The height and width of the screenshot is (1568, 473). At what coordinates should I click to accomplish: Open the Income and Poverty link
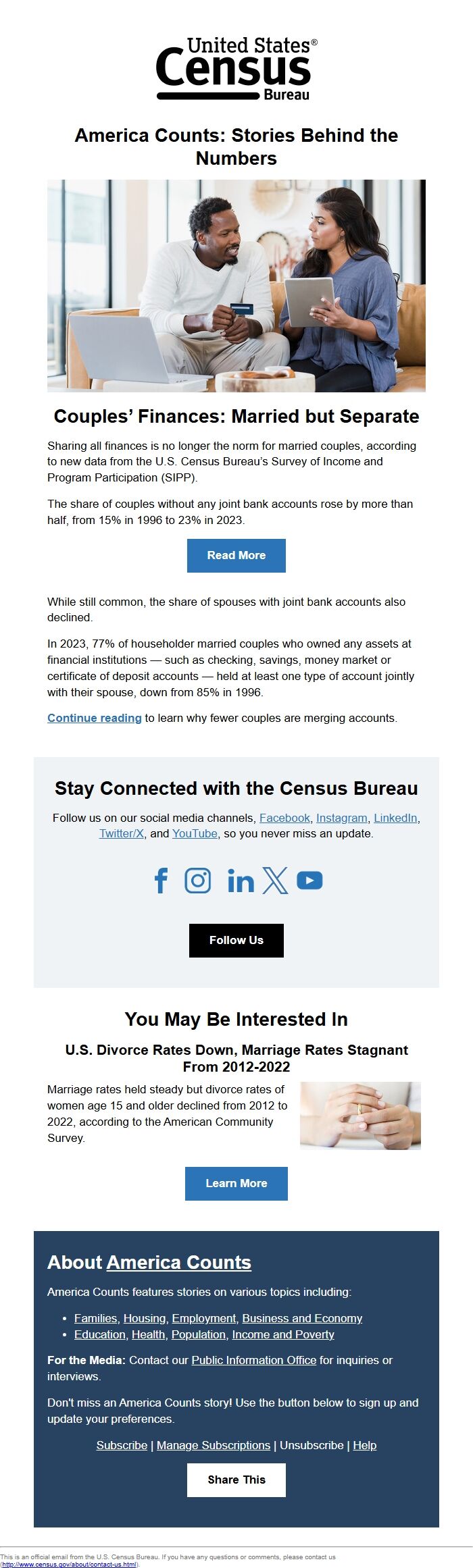(283, 1334)
